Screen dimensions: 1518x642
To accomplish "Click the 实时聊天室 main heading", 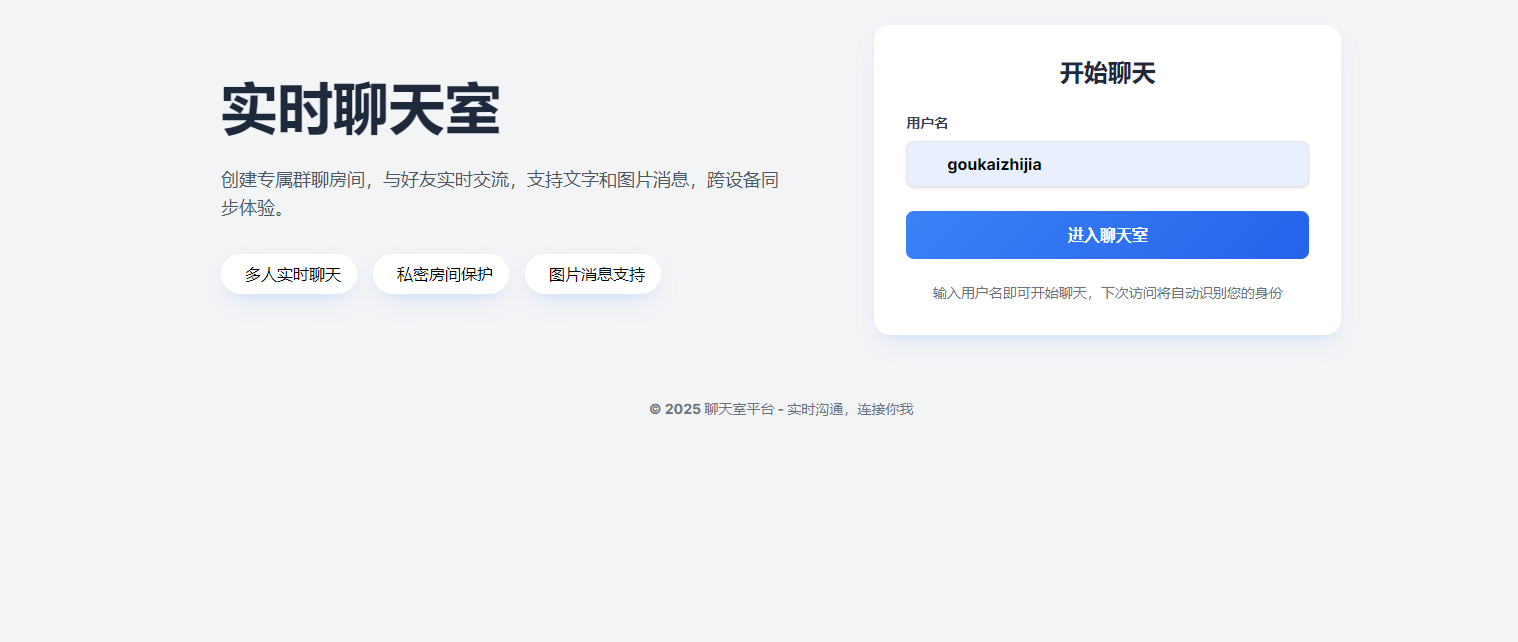I will pos(360,109).
